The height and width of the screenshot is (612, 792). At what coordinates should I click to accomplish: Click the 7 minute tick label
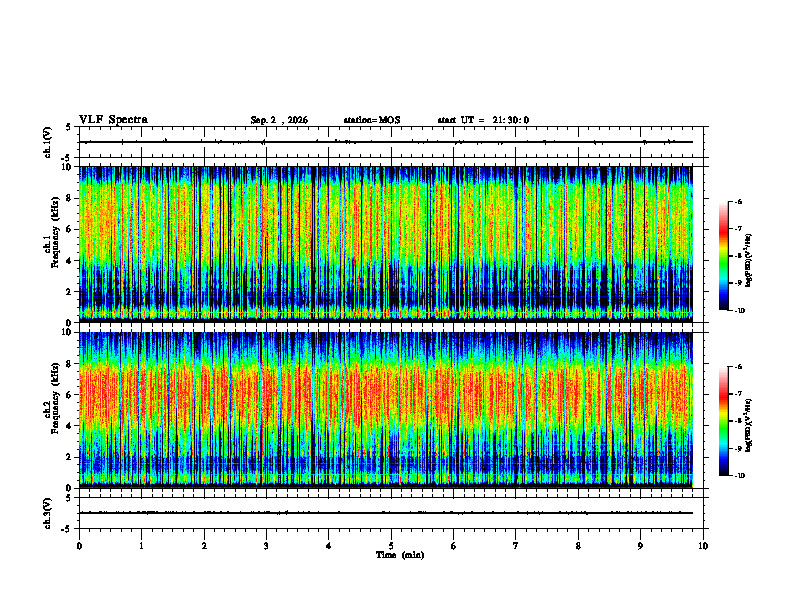point(516,546)
